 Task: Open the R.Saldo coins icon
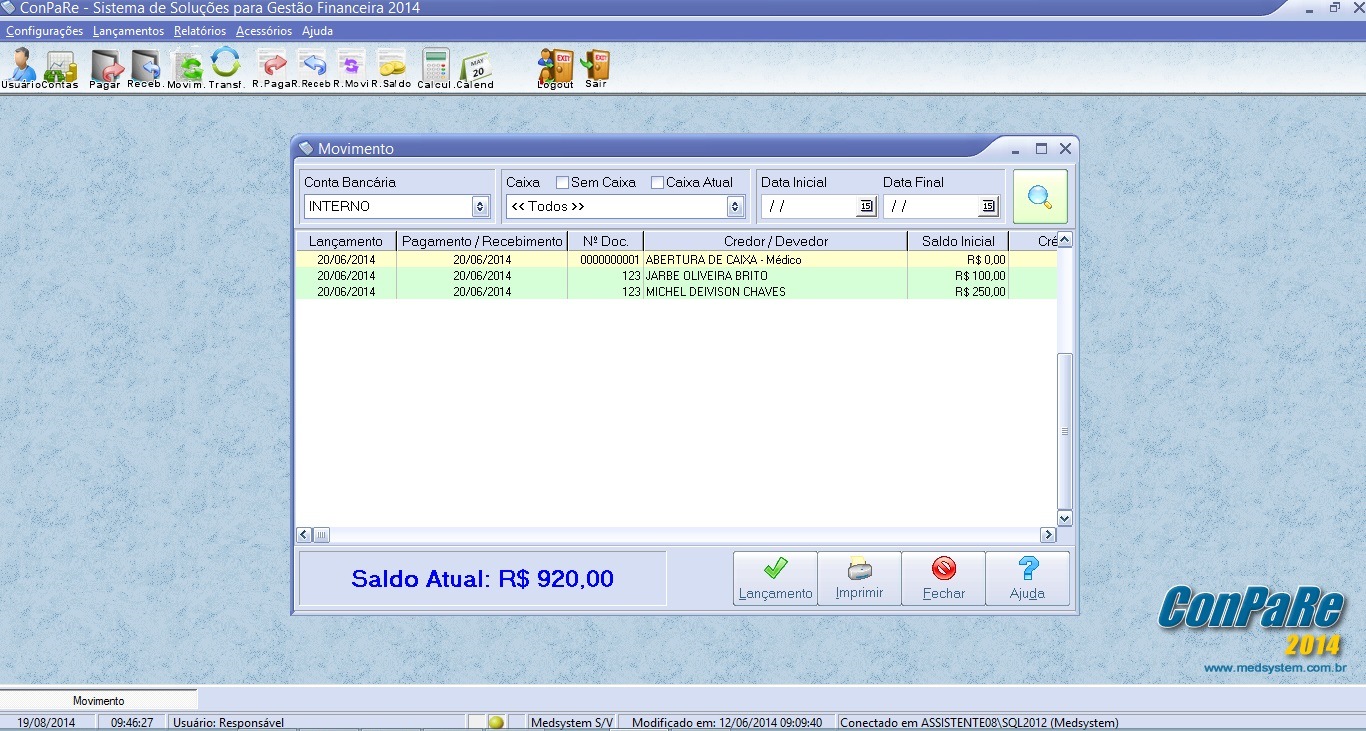tap(391, 68)
